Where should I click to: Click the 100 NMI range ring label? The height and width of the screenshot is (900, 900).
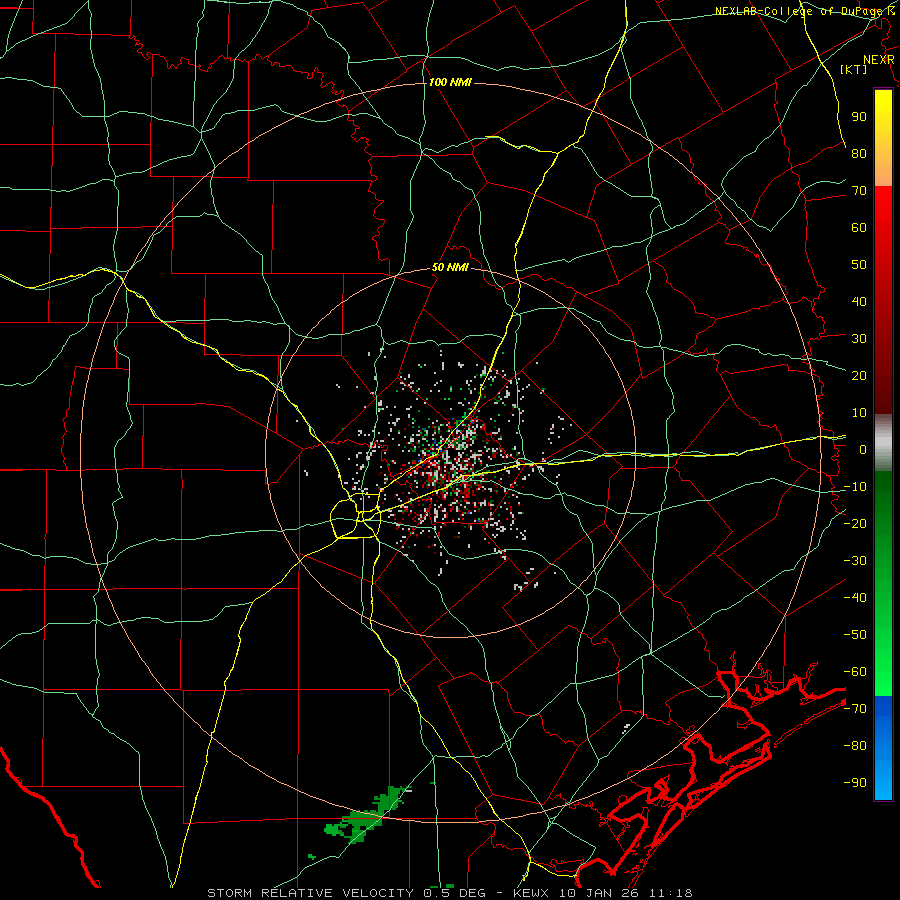(x=450, y=82)
